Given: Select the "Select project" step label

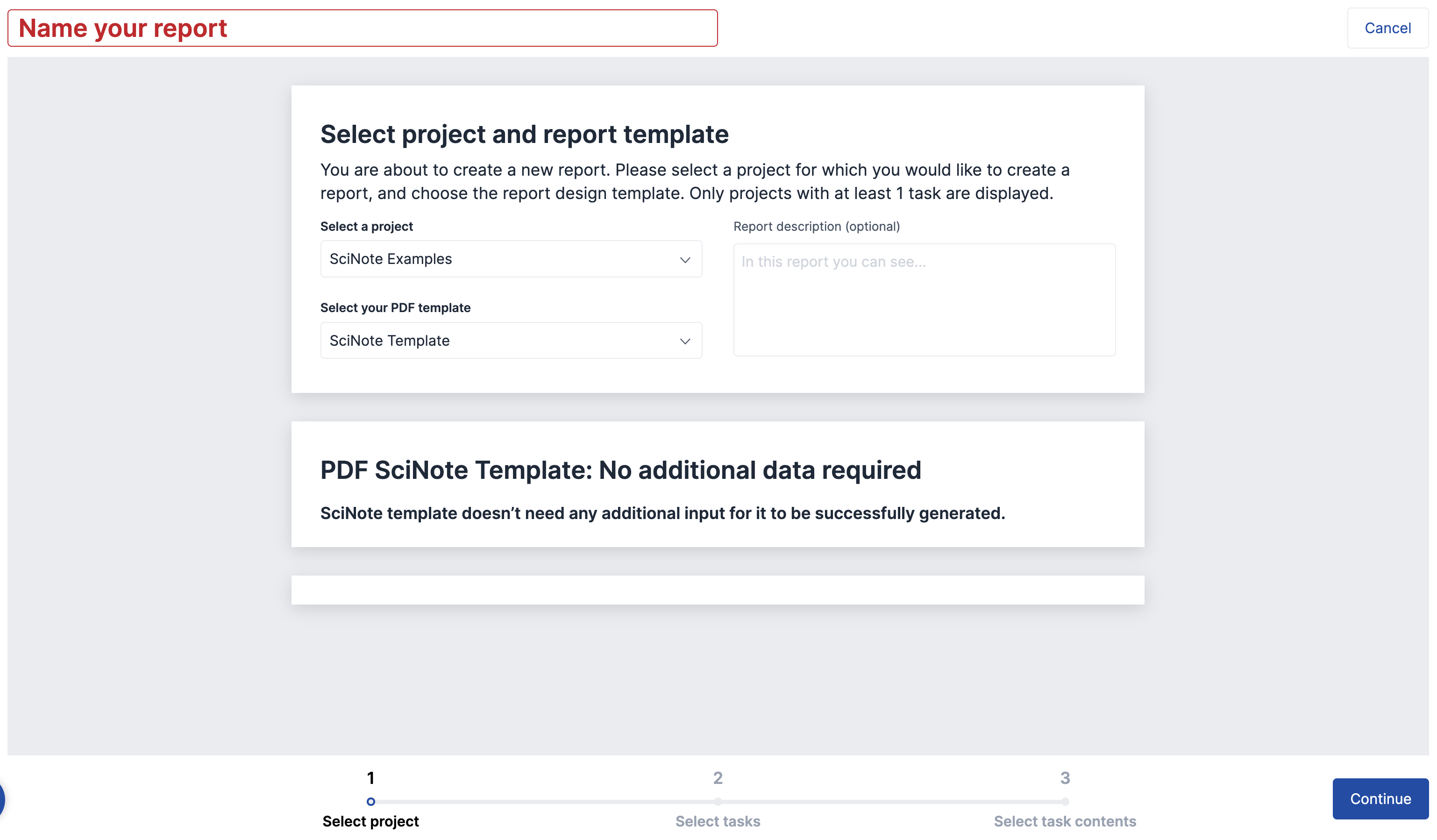Looking at the screenshot, I should [x=370, y=821].
